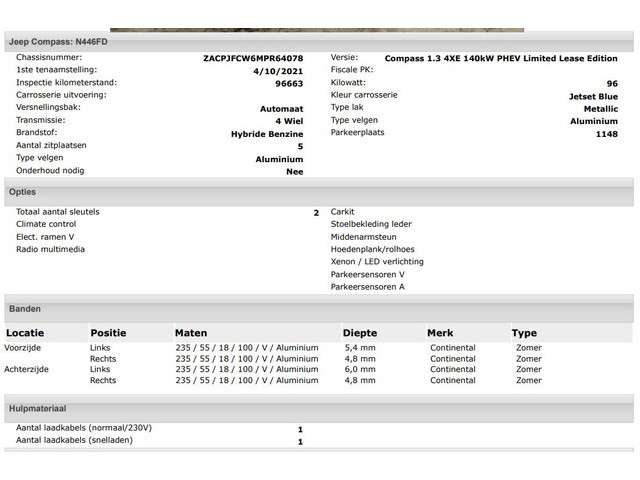Click the Diepte column header

(360, 333)
